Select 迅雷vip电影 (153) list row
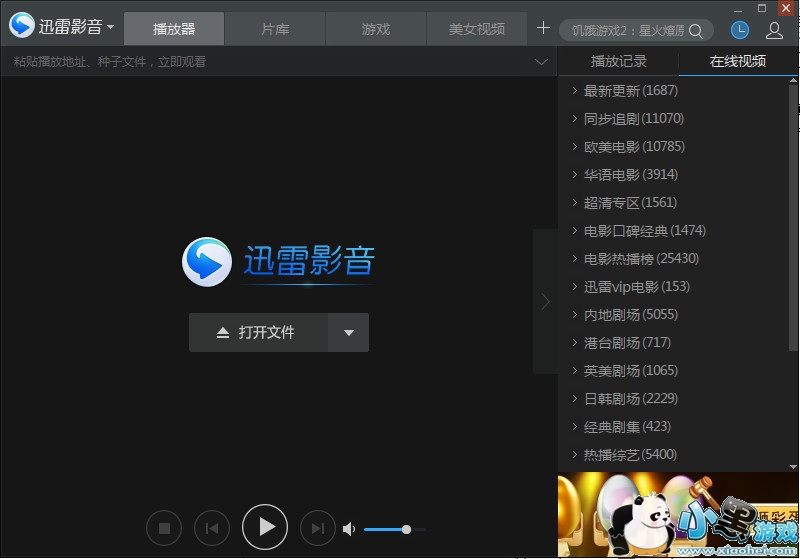800x559 pixels. point(673,287)
